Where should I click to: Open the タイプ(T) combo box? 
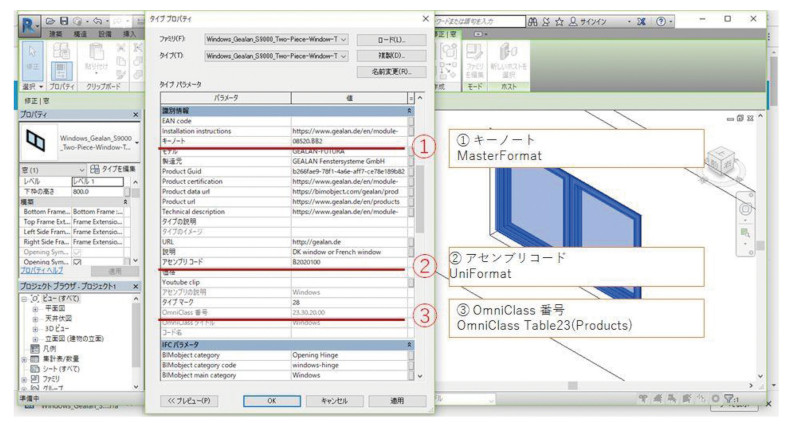(x=277, y=56)
